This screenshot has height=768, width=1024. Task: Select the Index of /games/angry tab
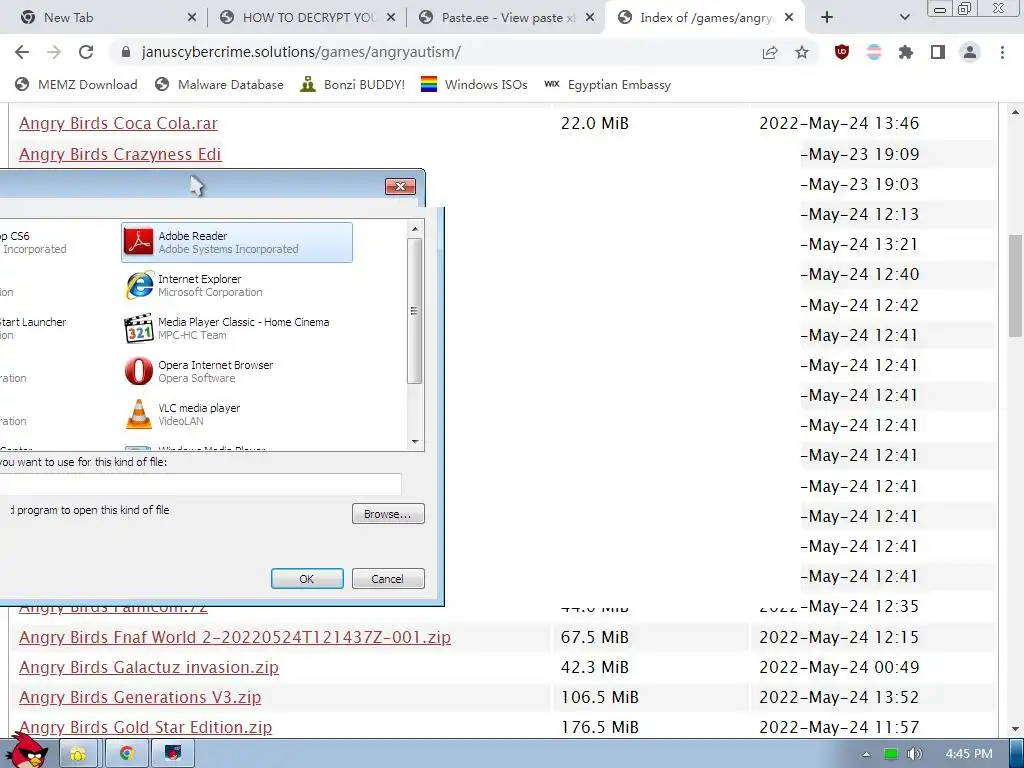[x=705, y=18]
